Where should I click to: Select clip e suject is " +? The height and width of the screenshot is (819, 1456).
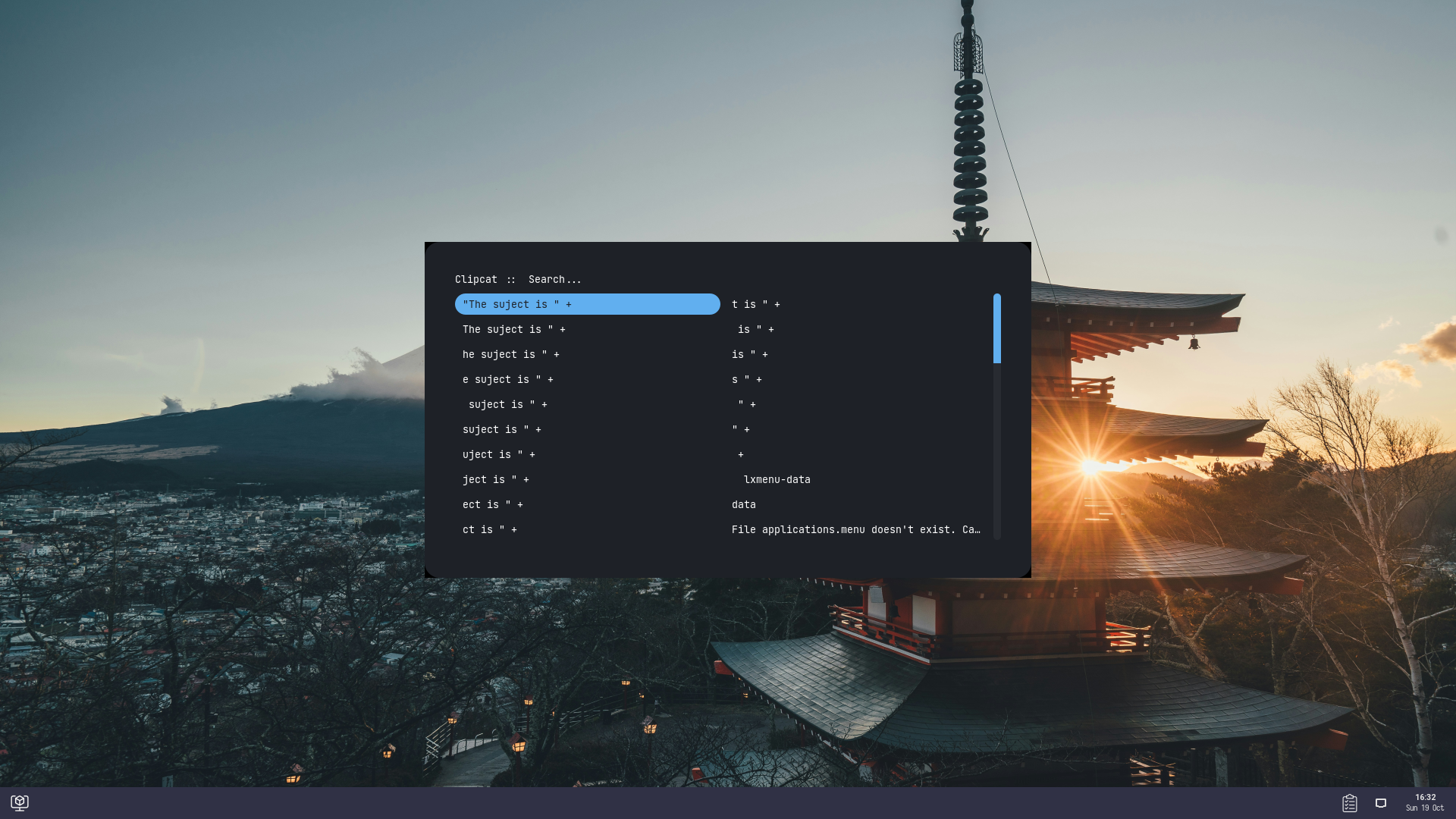pos(588,379)
